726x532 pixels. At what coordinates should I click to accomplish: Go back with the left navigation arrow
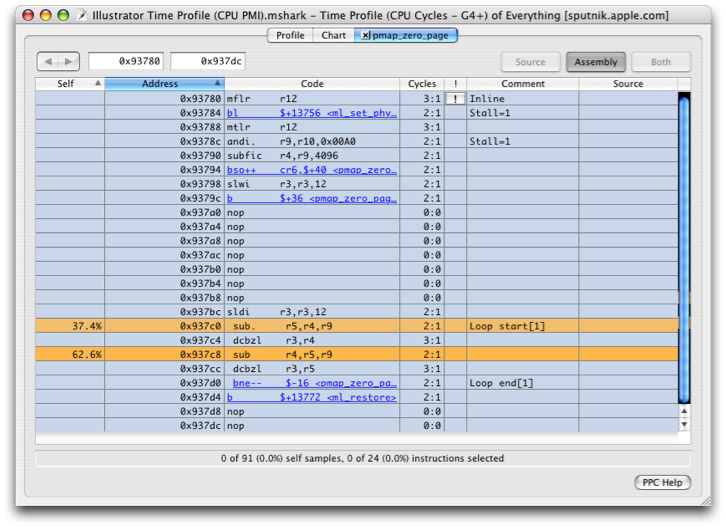pyautogui.click(x=49, y=62)
